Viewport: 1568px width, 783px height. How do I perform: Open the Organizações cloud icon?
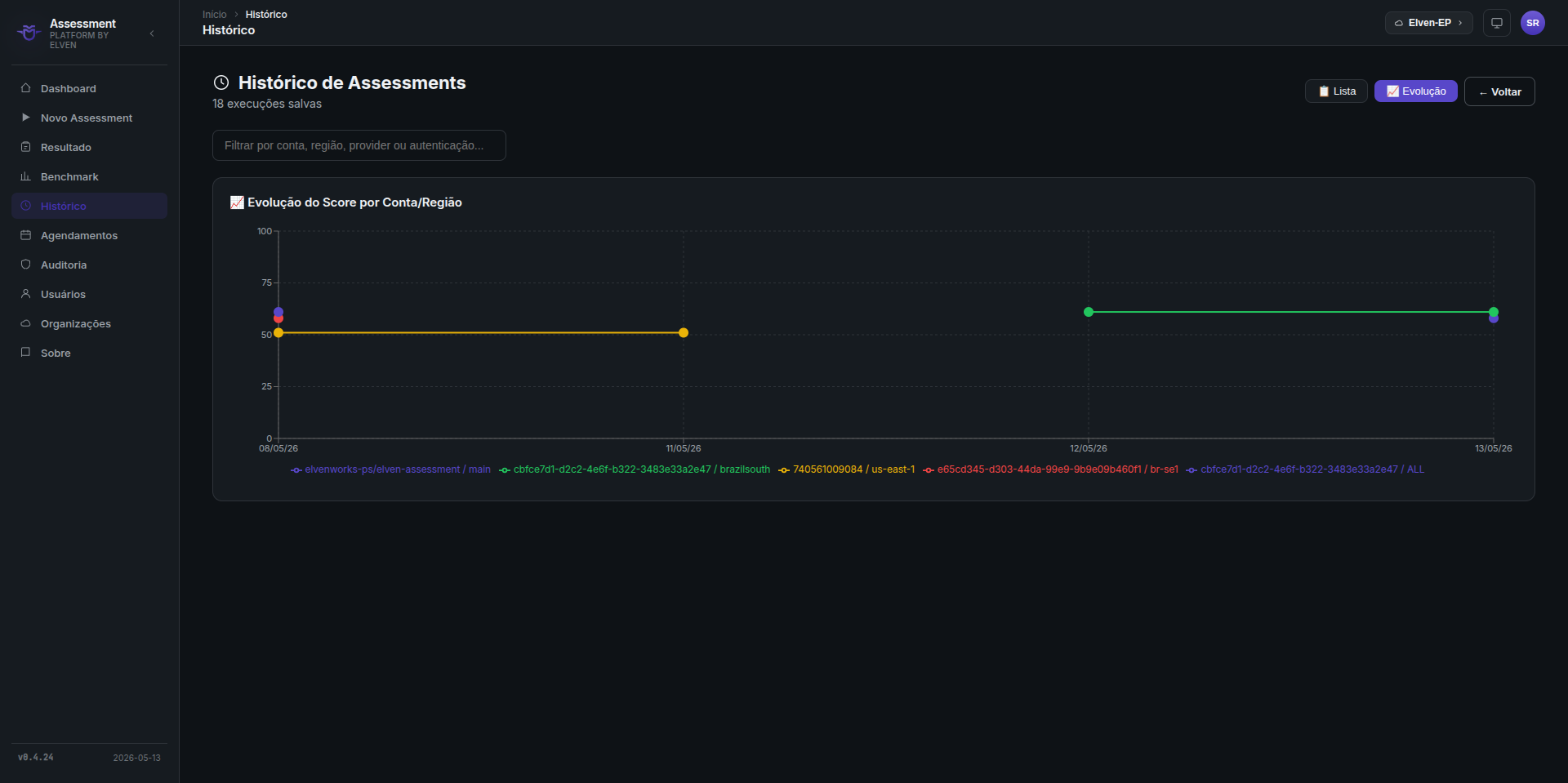(25, 323)
